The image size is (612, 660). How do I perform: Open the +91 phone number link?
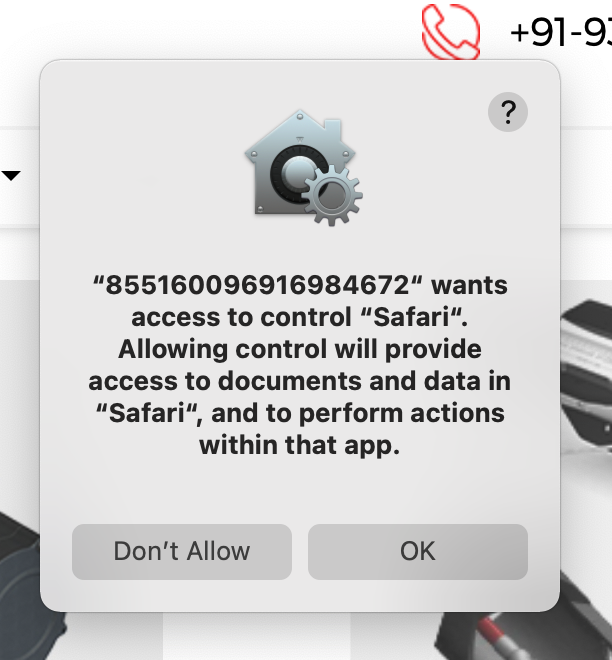[x=561, y=33]
